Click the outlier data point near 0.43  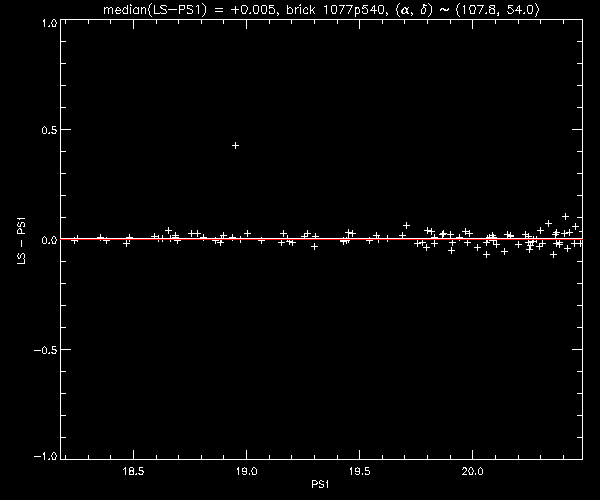[235, 146]
